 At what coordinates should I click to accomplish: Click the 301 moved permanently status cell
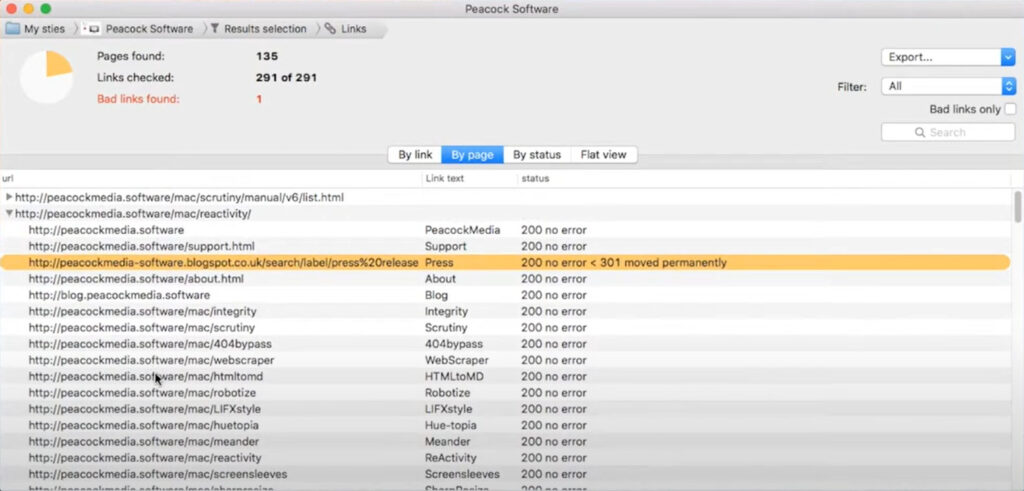624,262
